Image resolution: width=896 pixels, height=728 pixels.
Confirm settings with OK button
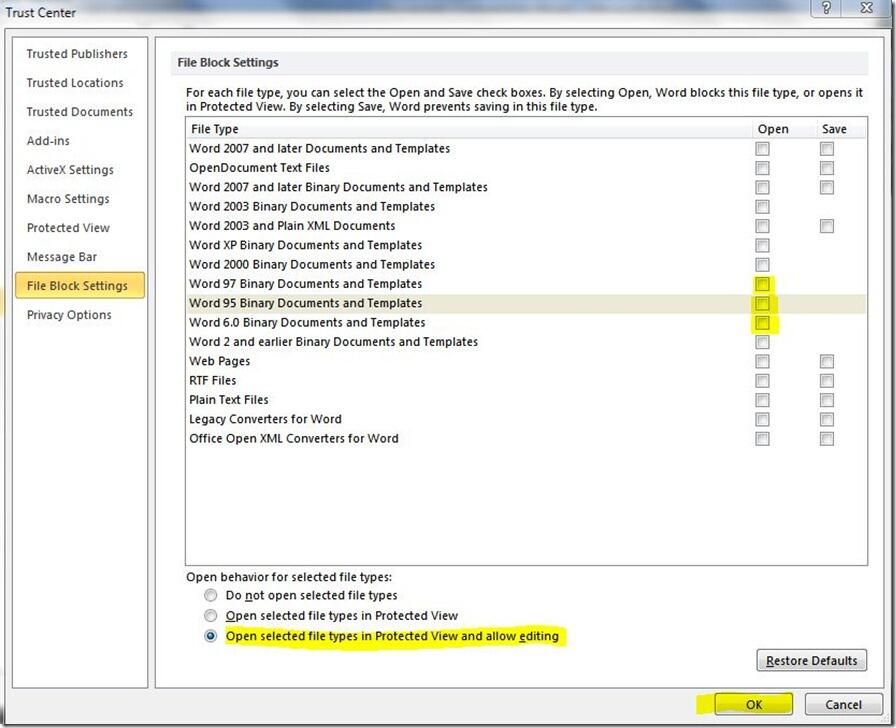pos(755,704)
